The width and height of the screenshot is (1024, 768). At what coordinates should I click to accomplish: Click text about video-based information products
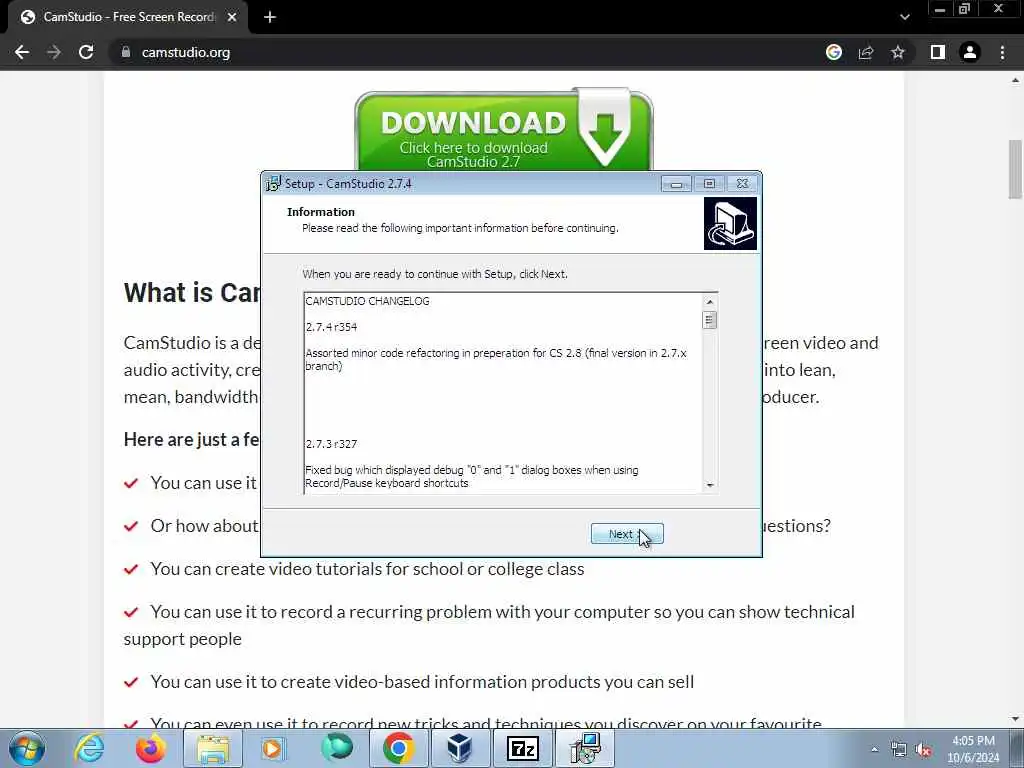coord(422,682)
